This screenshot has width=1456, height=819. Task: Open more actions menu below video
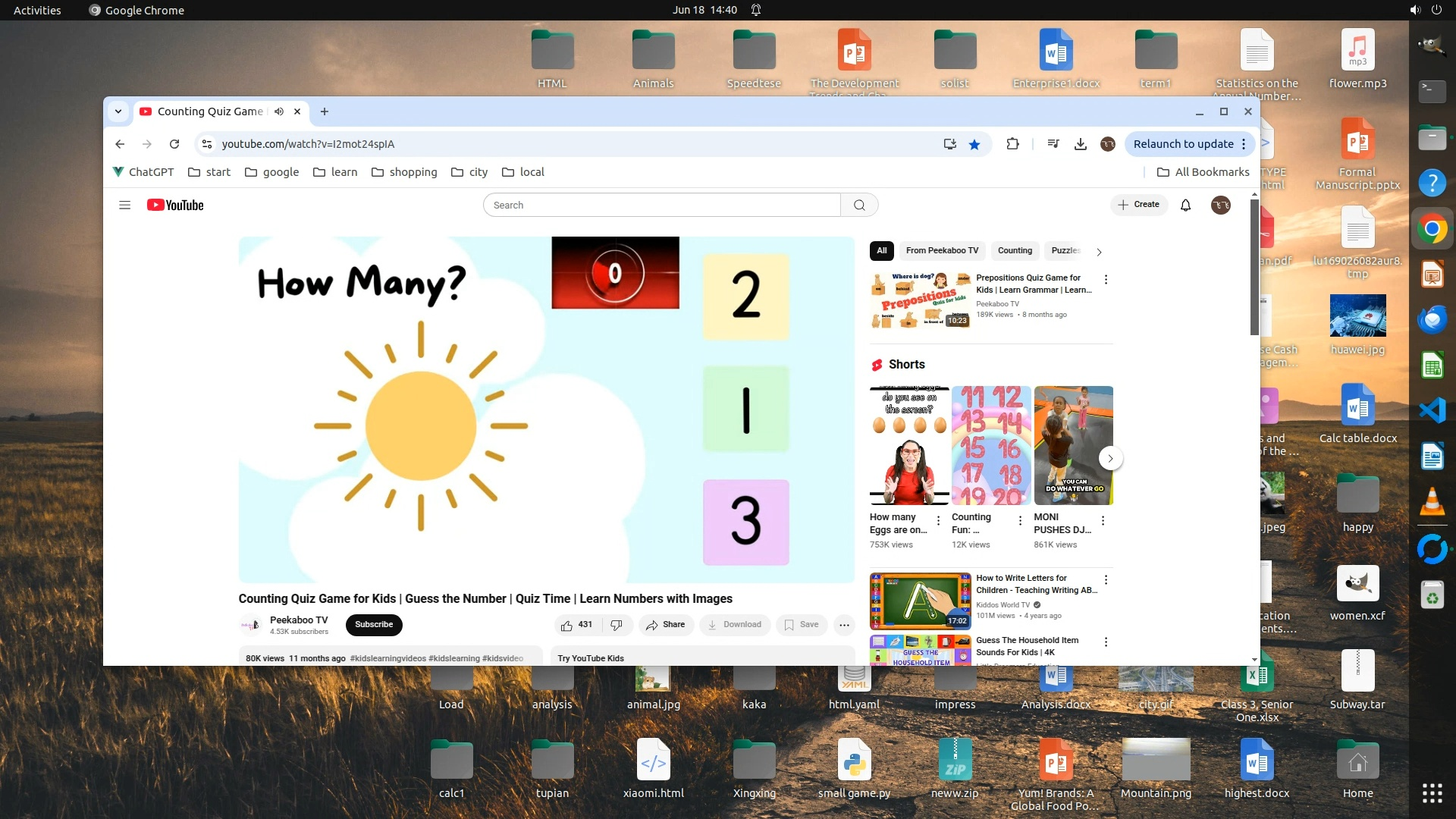(844, 625)
